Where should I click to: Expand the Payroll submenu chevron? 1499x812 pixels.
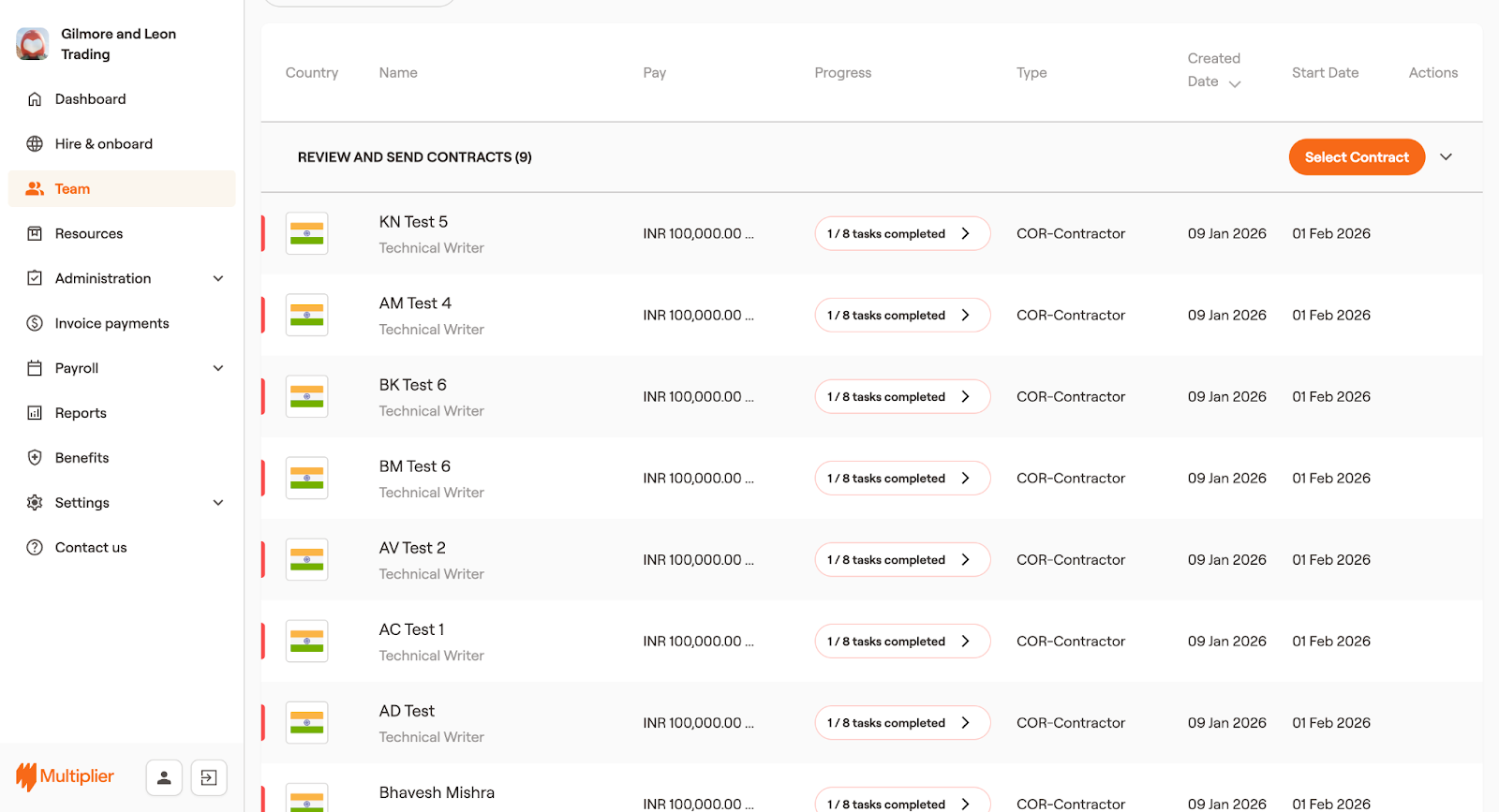[218, 368]
